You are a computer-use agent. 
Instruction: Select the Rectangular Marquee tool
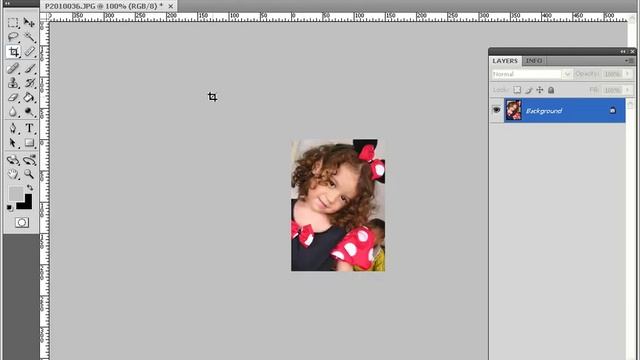[x=13, y=23]
